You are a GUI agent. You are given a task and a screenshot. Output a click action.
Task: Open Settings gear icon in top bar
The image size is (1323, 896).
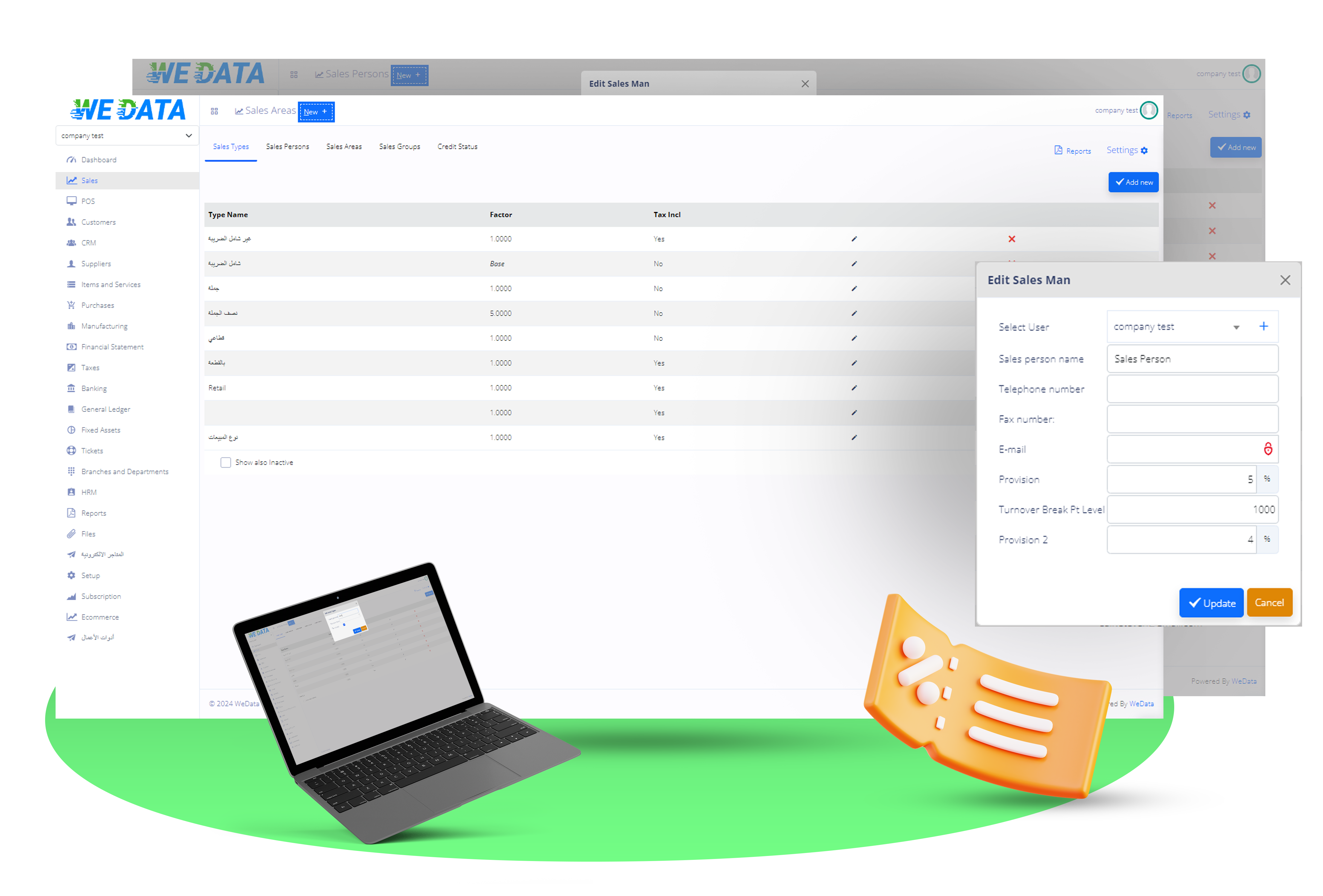click(1144, 151)
